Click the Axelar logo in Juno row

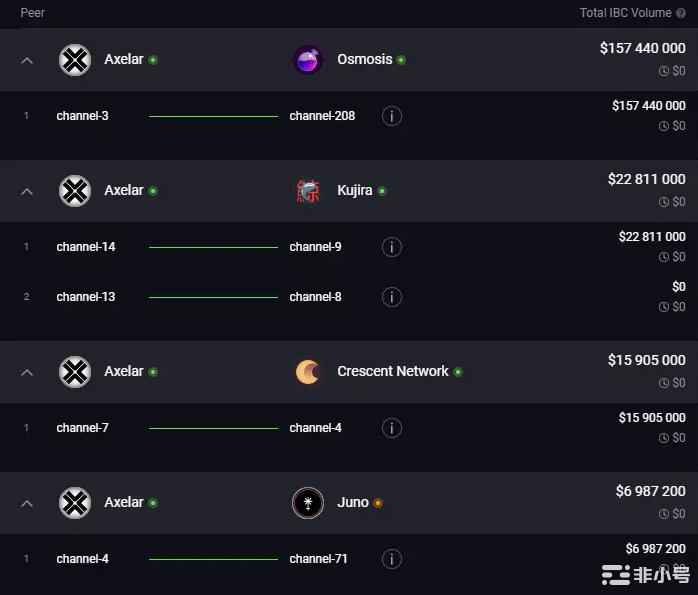(75, 503)
